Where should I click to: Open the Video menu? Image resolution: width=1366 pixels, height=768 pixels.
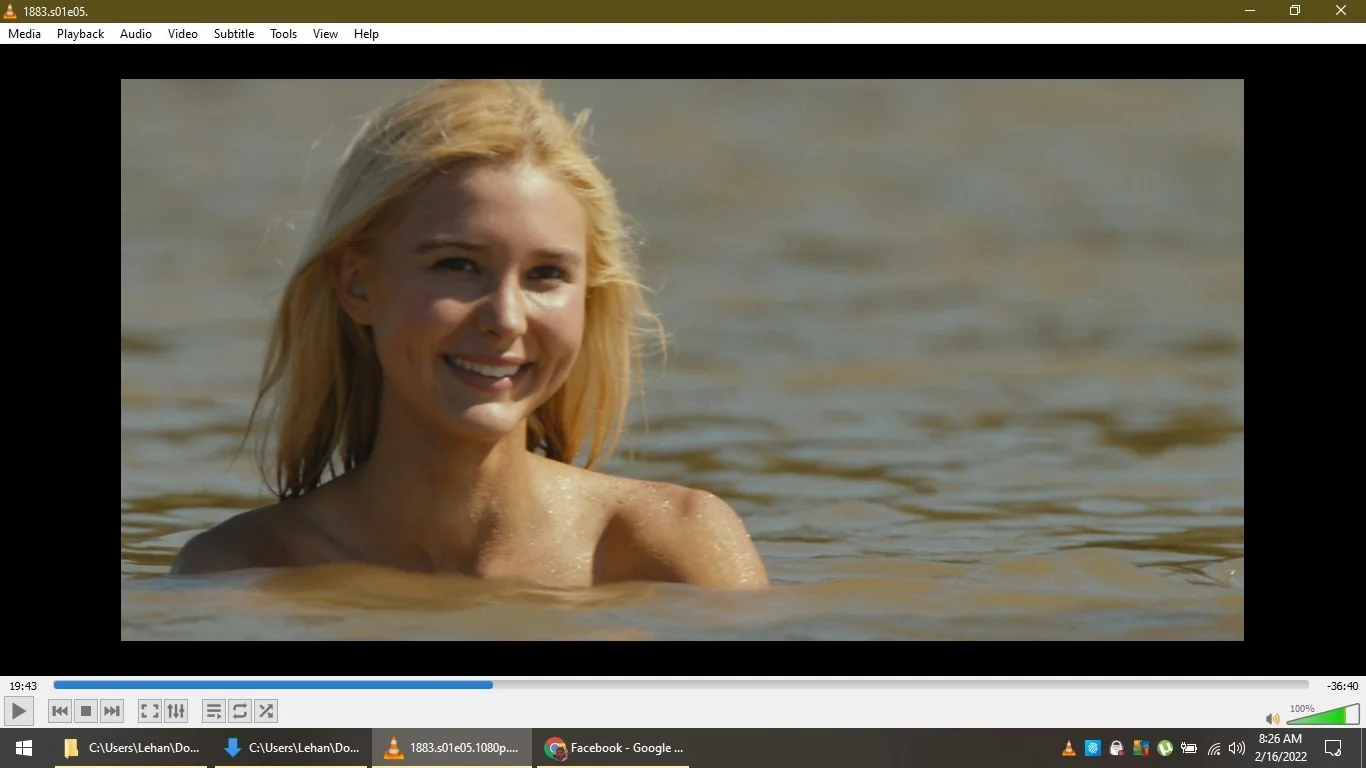pyautogui.click(x=183, y=34)
